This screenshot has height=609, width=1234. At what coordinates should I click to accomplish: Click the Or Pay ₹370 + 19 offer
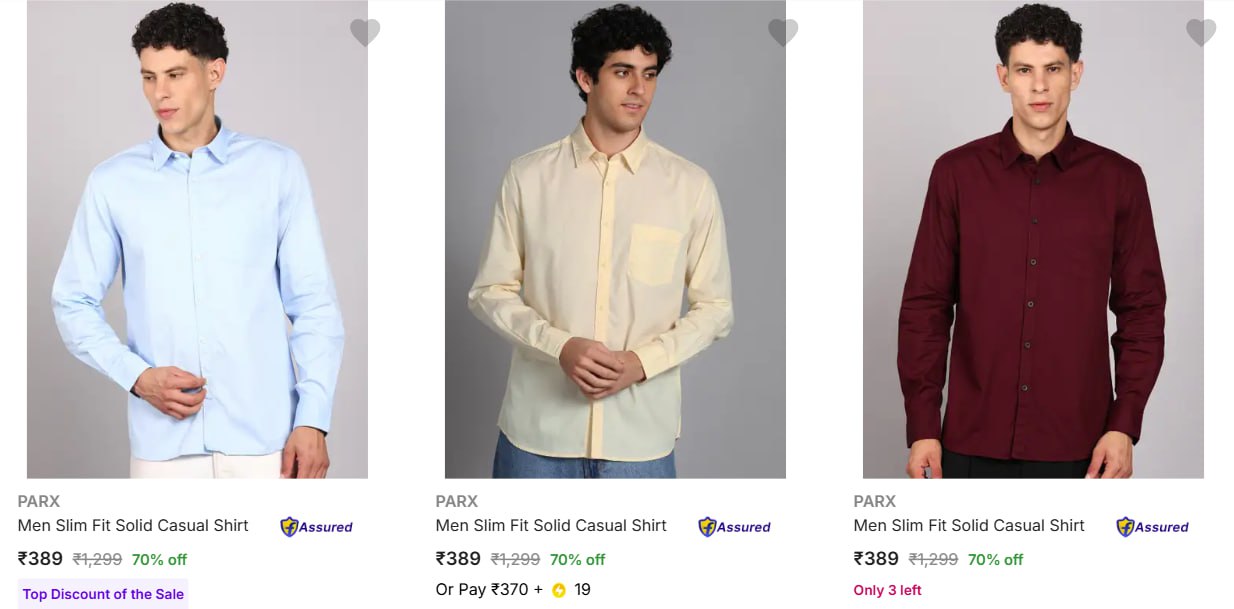pyautogui.click(x=512, y=590)
